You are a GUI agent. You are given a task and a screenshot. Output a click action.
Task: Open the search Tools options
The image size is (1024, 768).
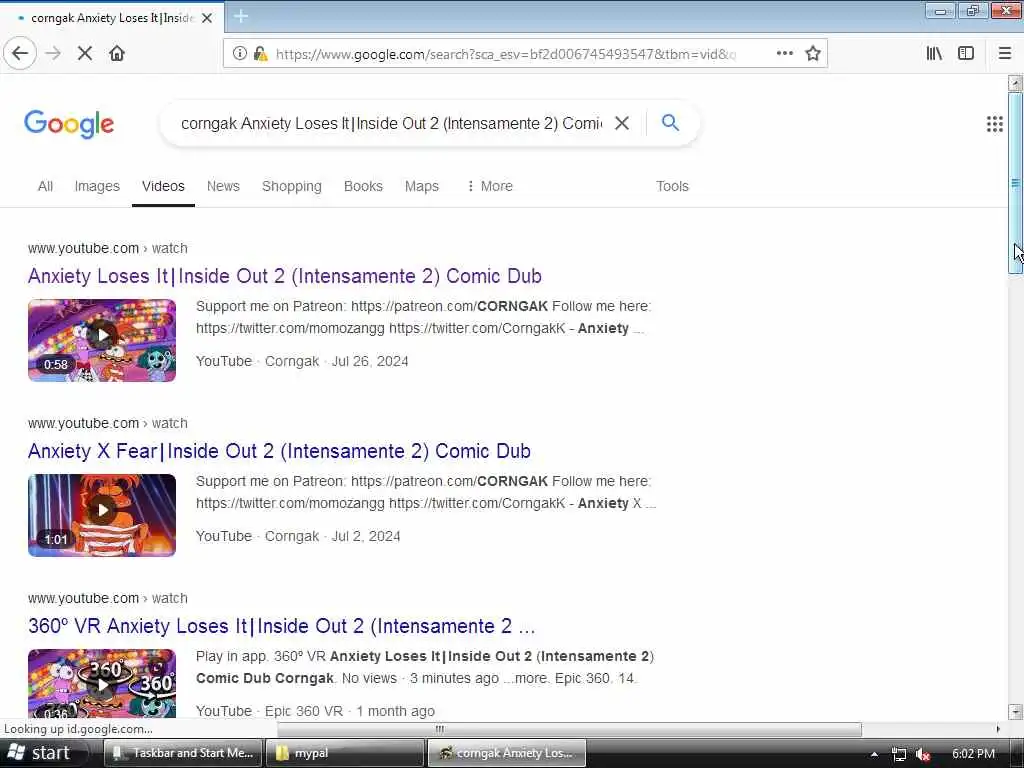[x=672, y=186]
